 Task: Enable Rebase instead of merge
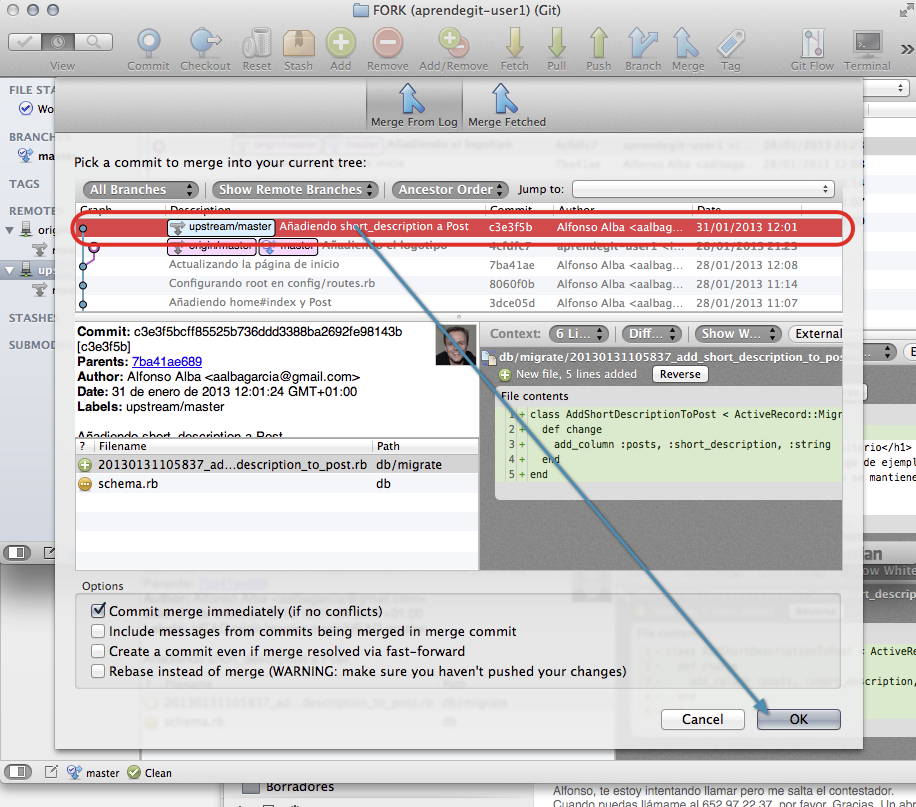(x=98, y=671)
